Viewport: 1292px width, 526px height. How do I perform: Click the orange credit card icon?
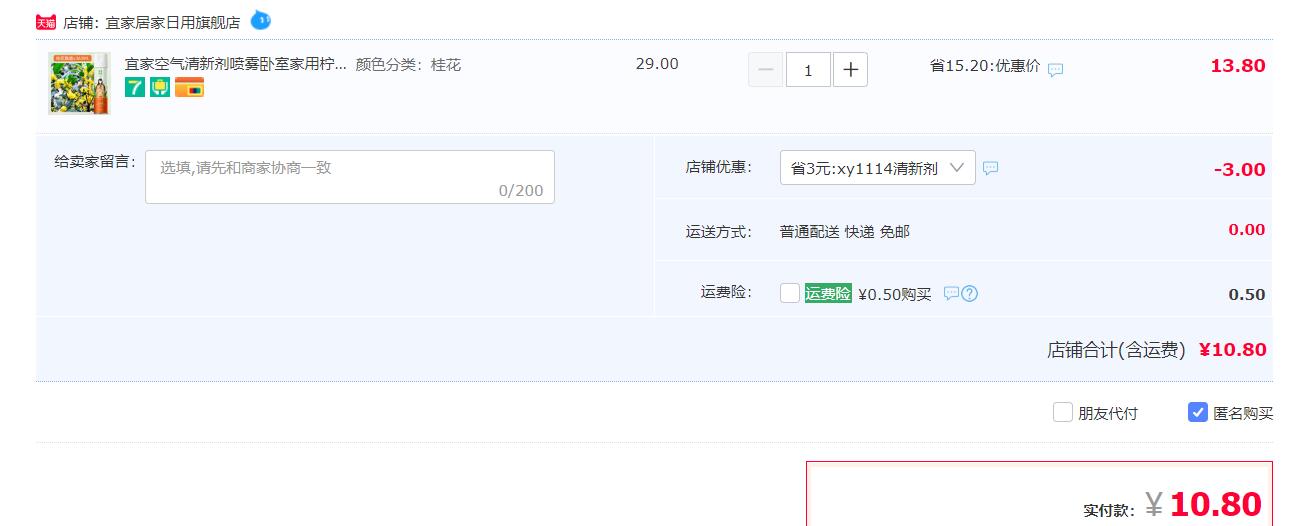pos(189,88)
